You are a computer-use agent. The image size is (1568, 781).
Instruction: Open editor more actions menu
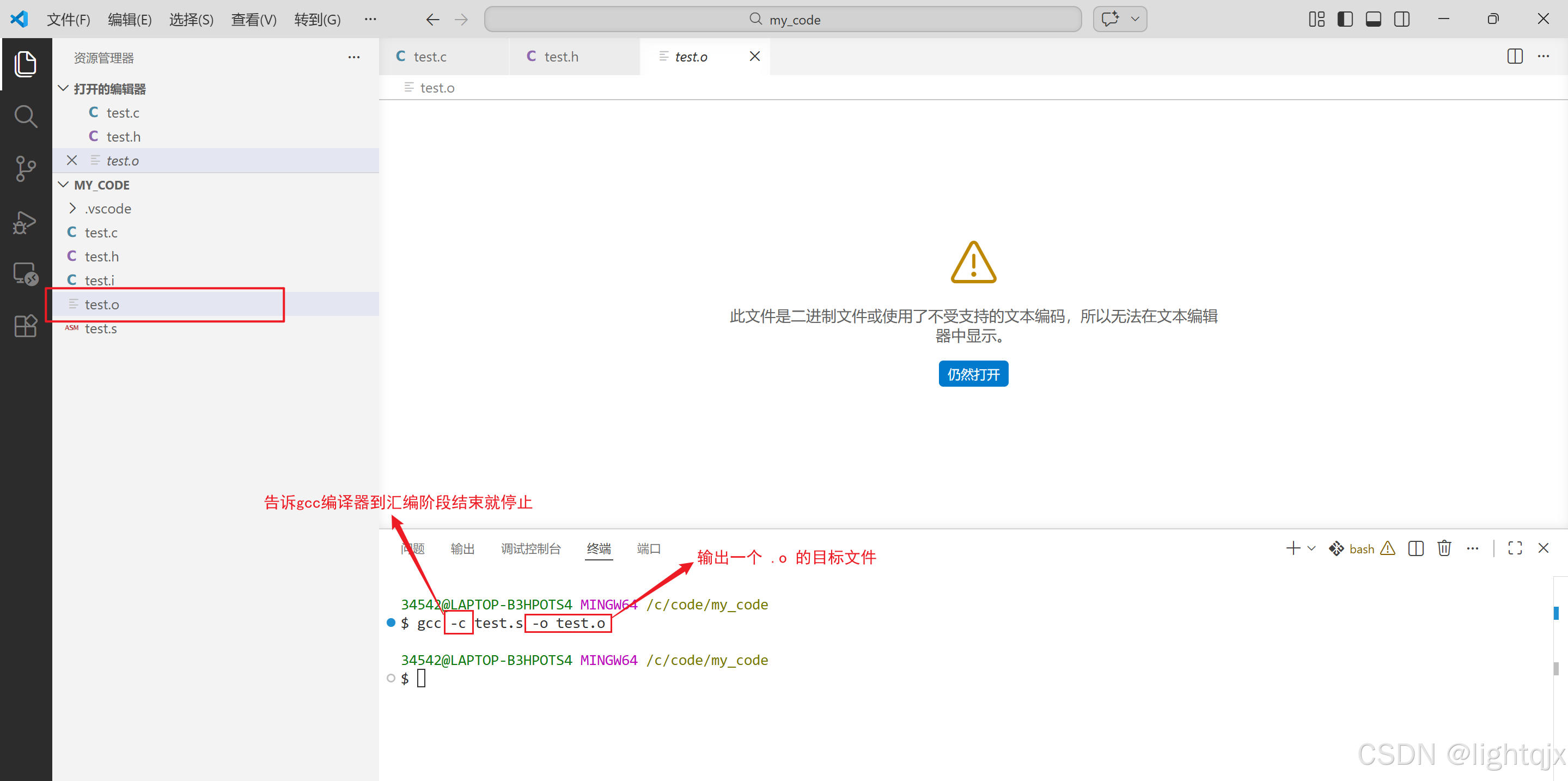tap(1543, 56)
